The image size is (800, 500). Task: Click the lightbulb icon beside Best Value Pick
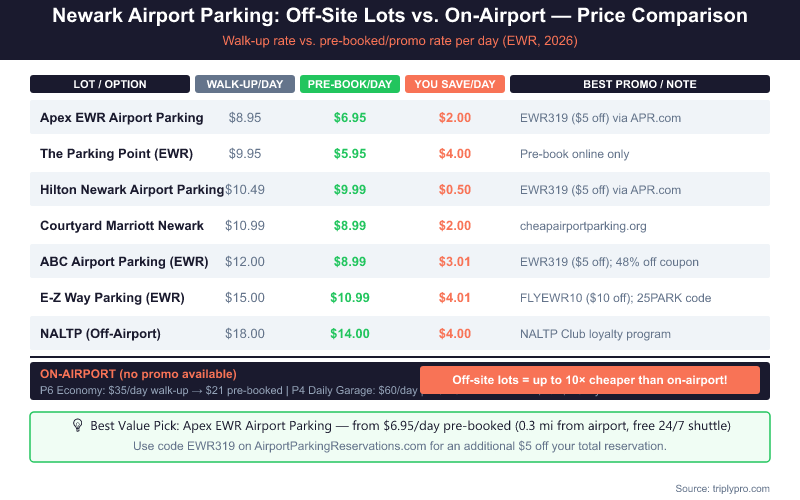coord(77,425)
